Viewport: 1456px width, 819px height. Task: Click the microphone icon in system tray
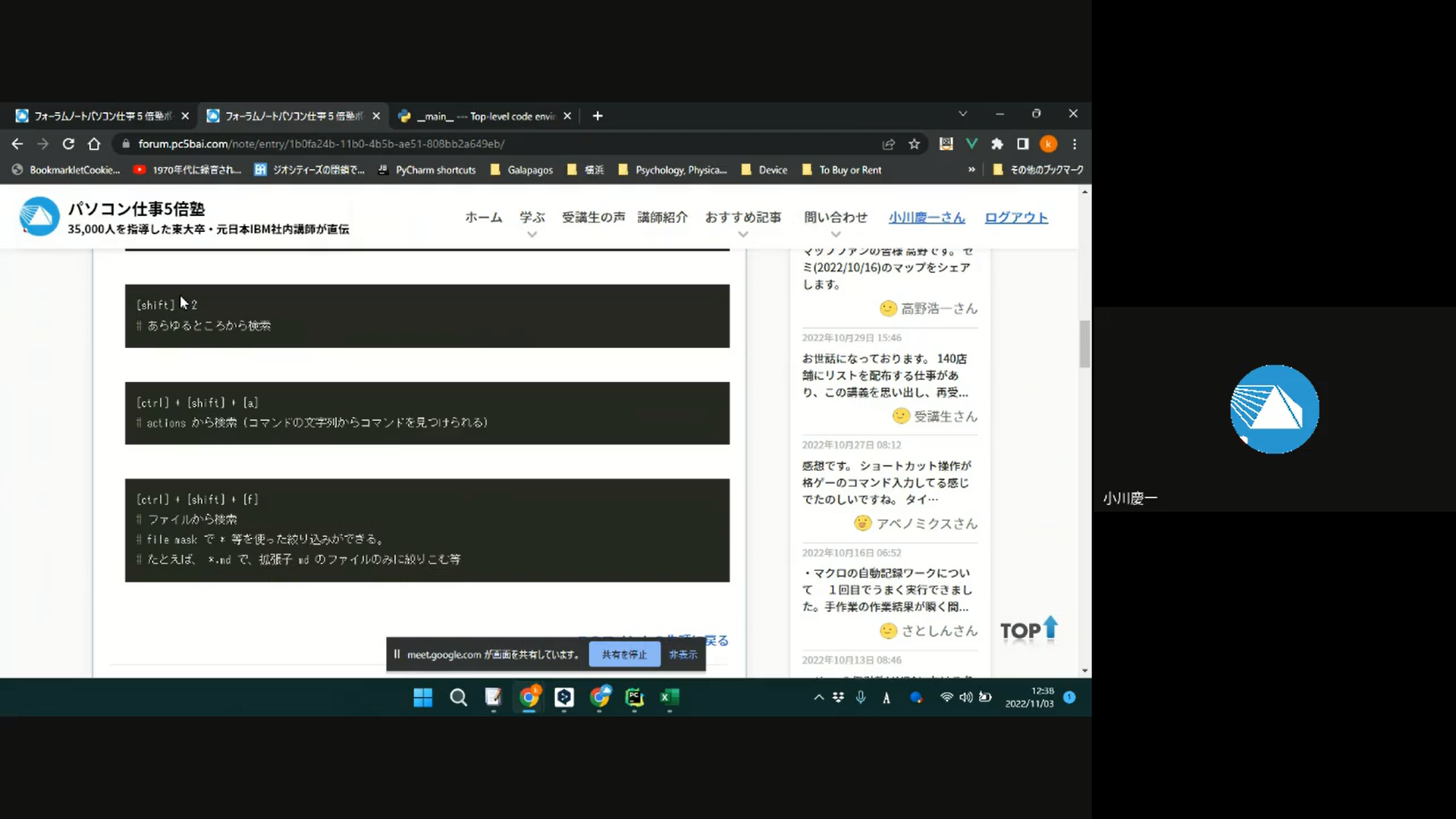pyautogui.click(x=861, y=698)
